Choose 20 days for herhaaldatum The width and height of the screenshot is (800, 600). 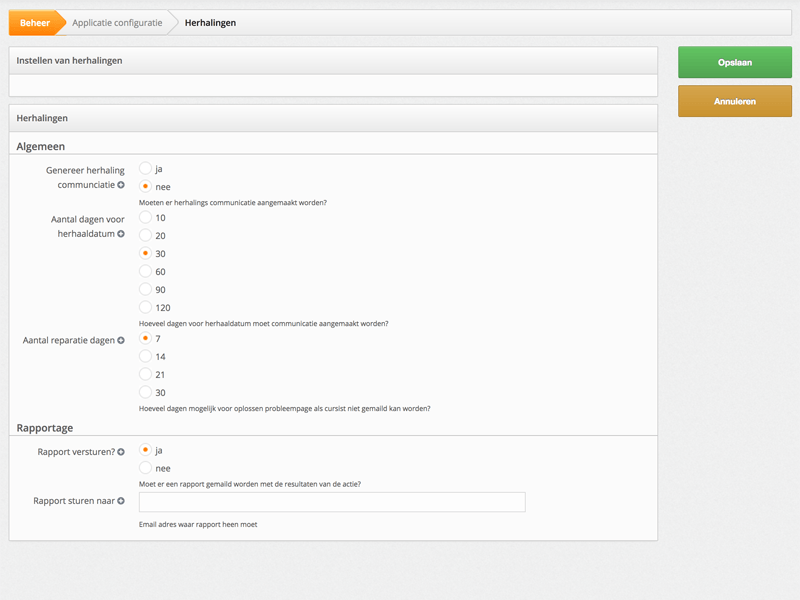coord(145,235)
